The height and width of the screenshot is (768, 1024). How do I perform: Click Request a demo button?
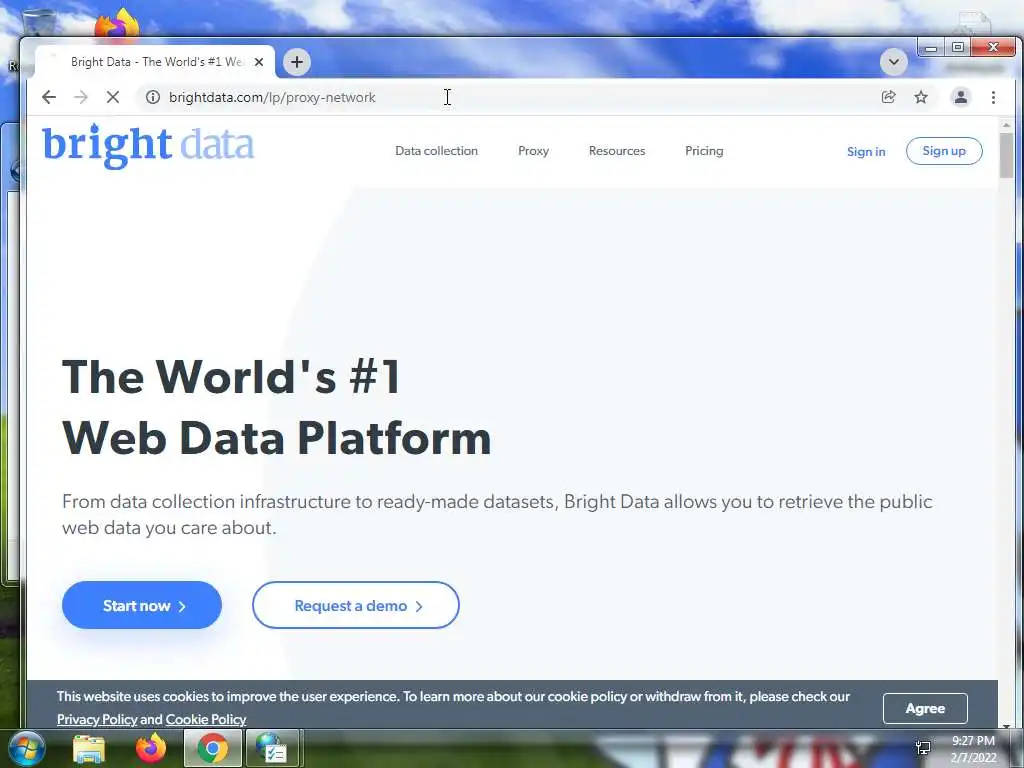point(356,605)
